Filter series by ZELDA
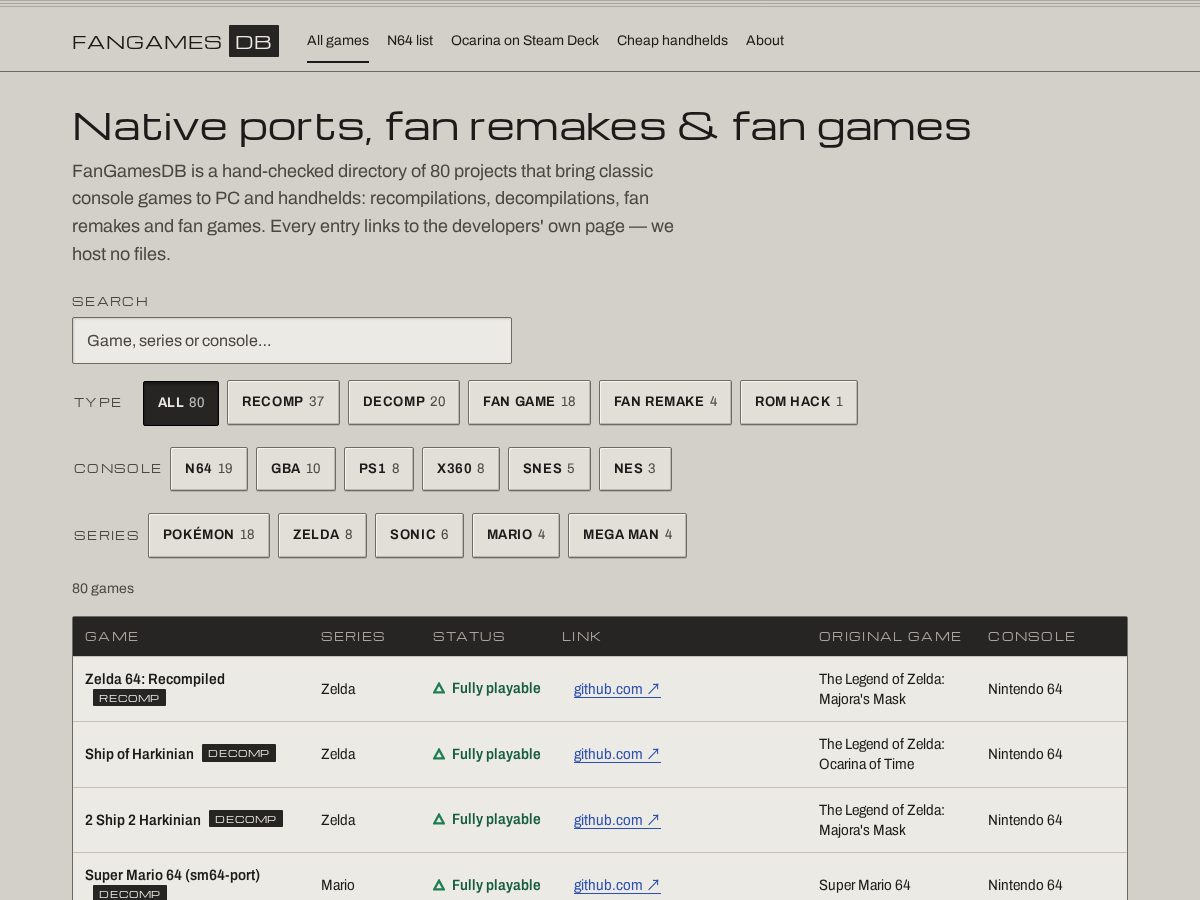 click(x=322, y=535)
